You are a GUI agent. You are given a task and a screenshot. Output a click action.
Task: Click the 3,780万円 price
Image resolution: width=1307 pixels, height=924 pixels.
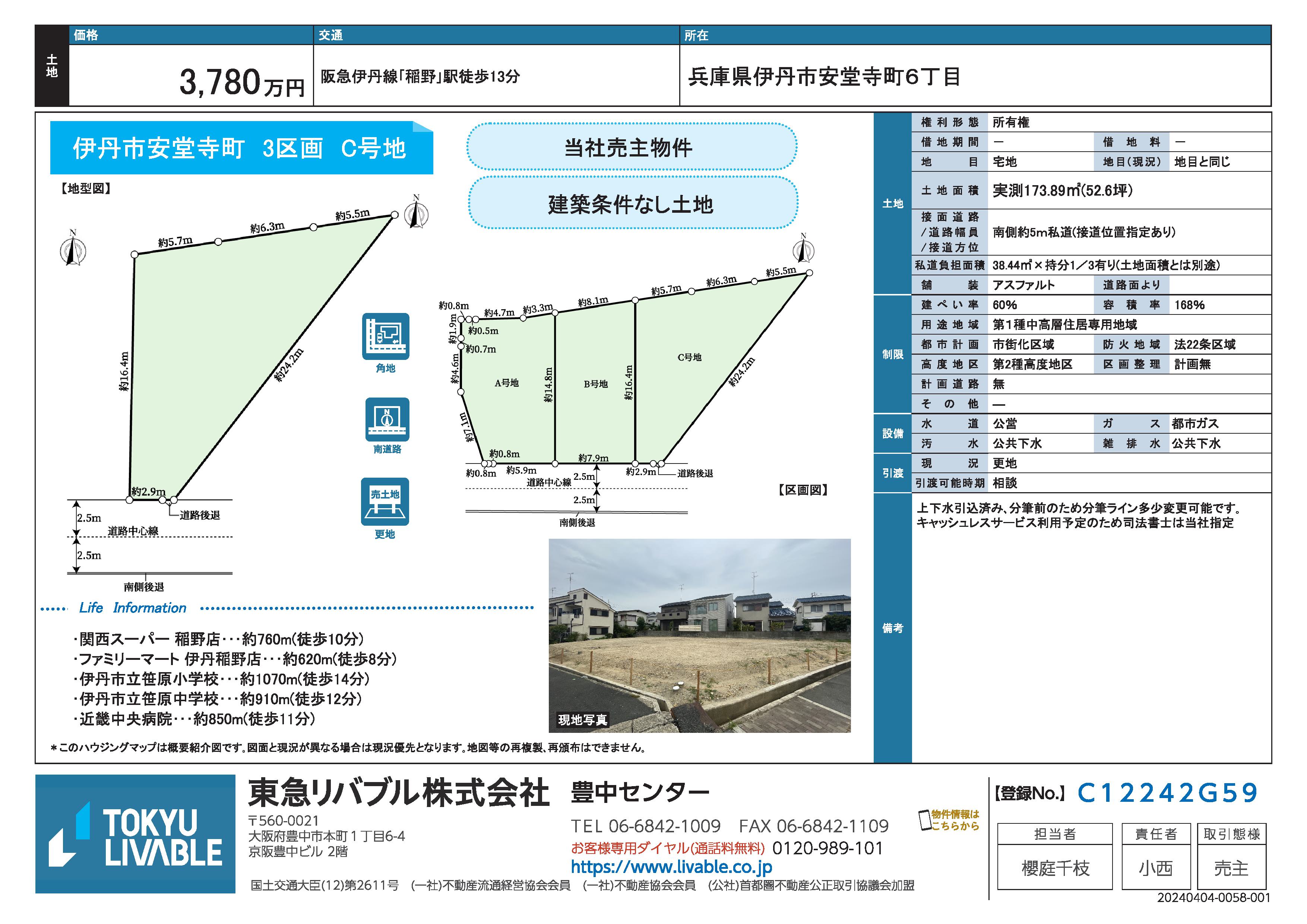click(x=242, y=83)
